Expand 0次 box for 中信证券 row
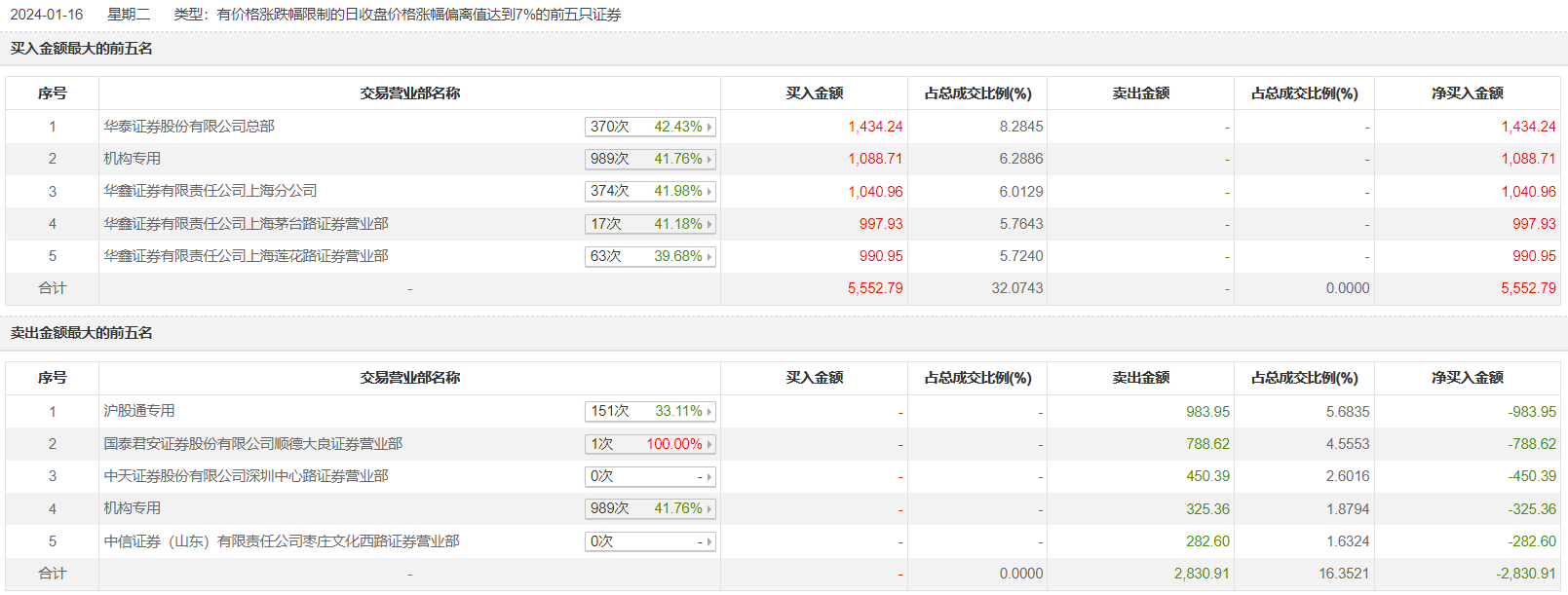Viewport: 1568px width, 595px height. tap(650, 541)
